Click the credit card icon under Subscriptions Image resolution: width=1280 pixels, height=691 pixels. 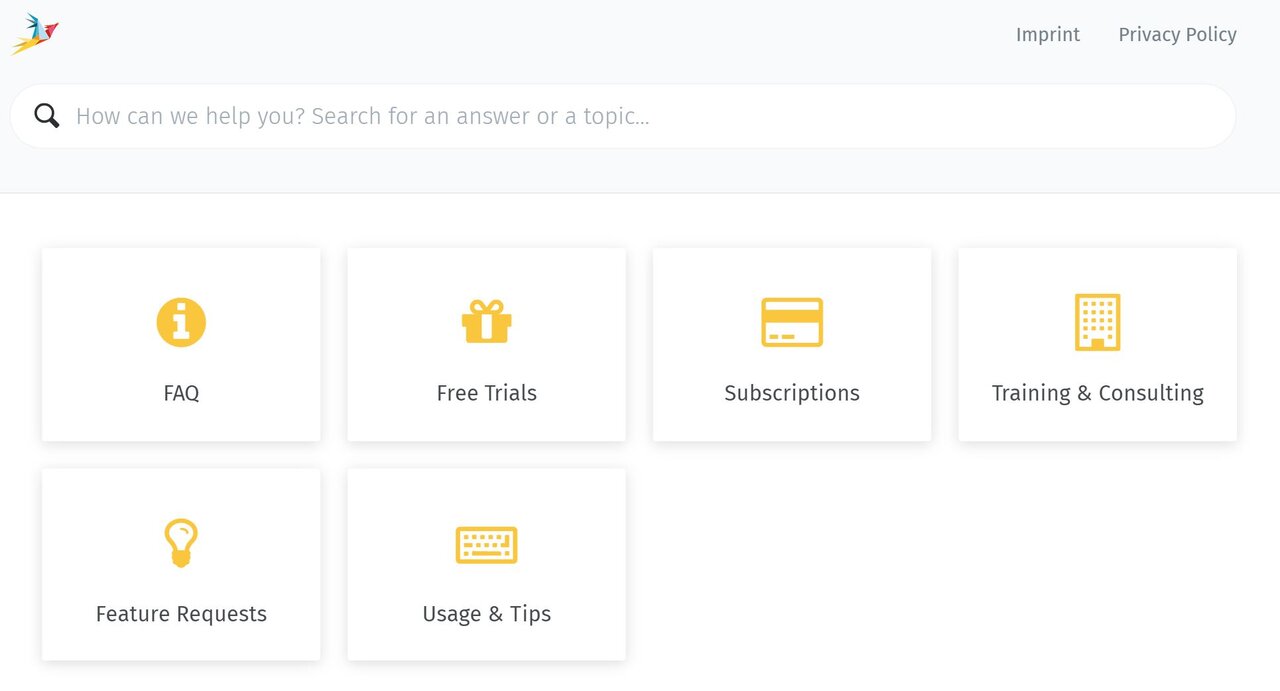[791, 321]
